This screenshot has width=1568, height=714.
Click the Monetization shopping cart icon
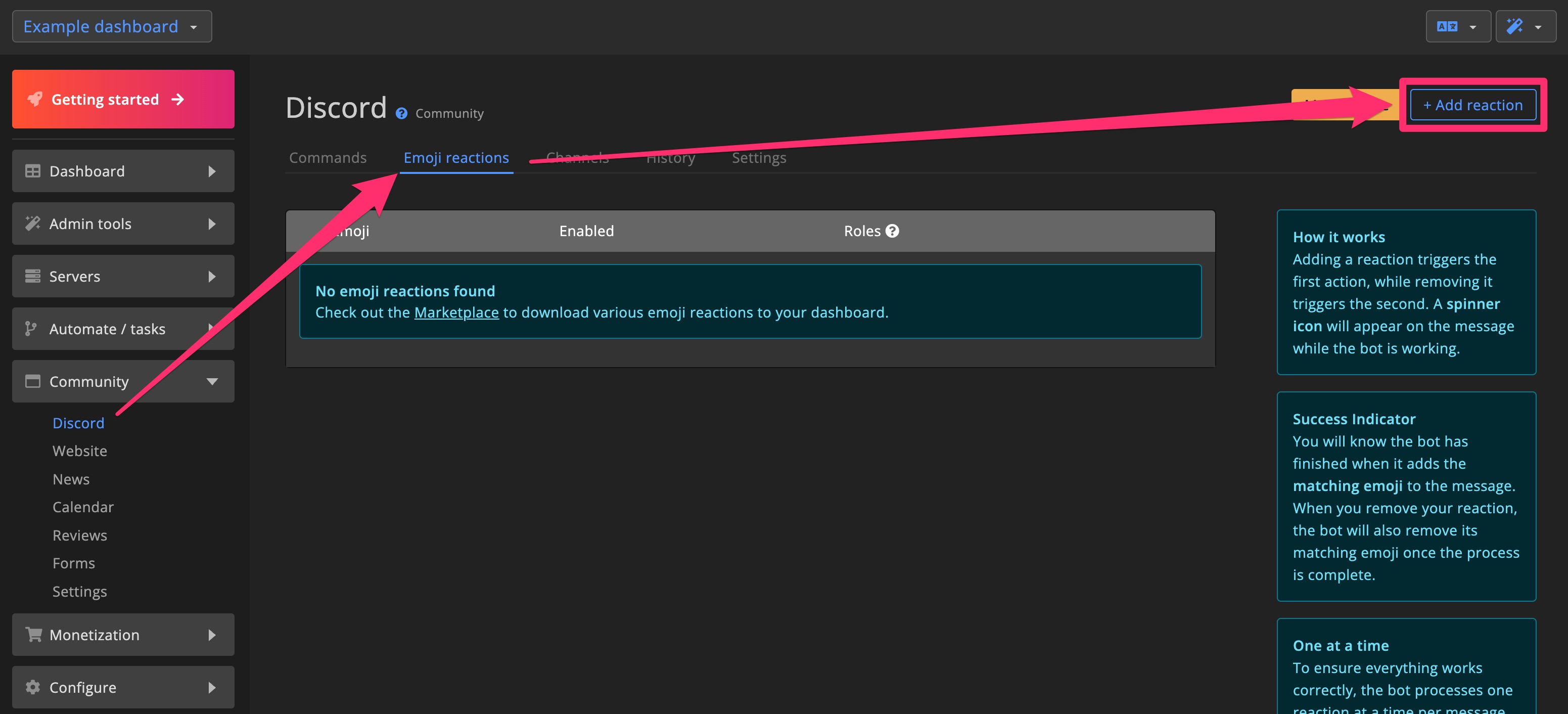pos(33,634)
